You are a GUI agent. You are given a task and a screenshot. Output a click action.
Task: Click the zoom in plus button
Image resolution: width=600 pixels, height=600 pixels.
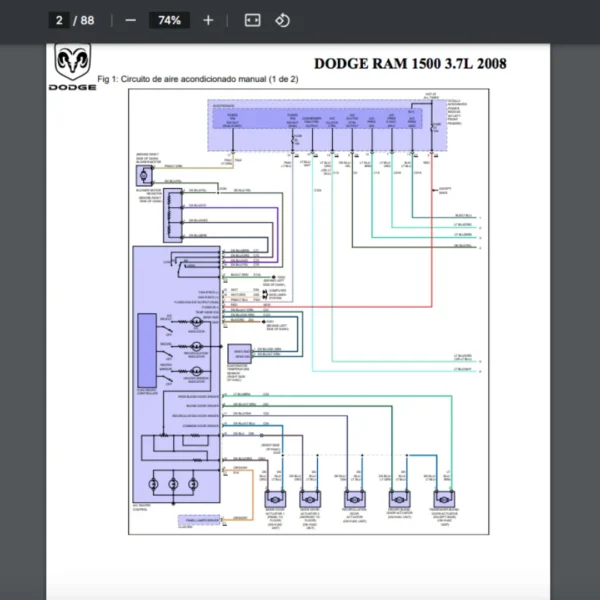click(208, 20)
